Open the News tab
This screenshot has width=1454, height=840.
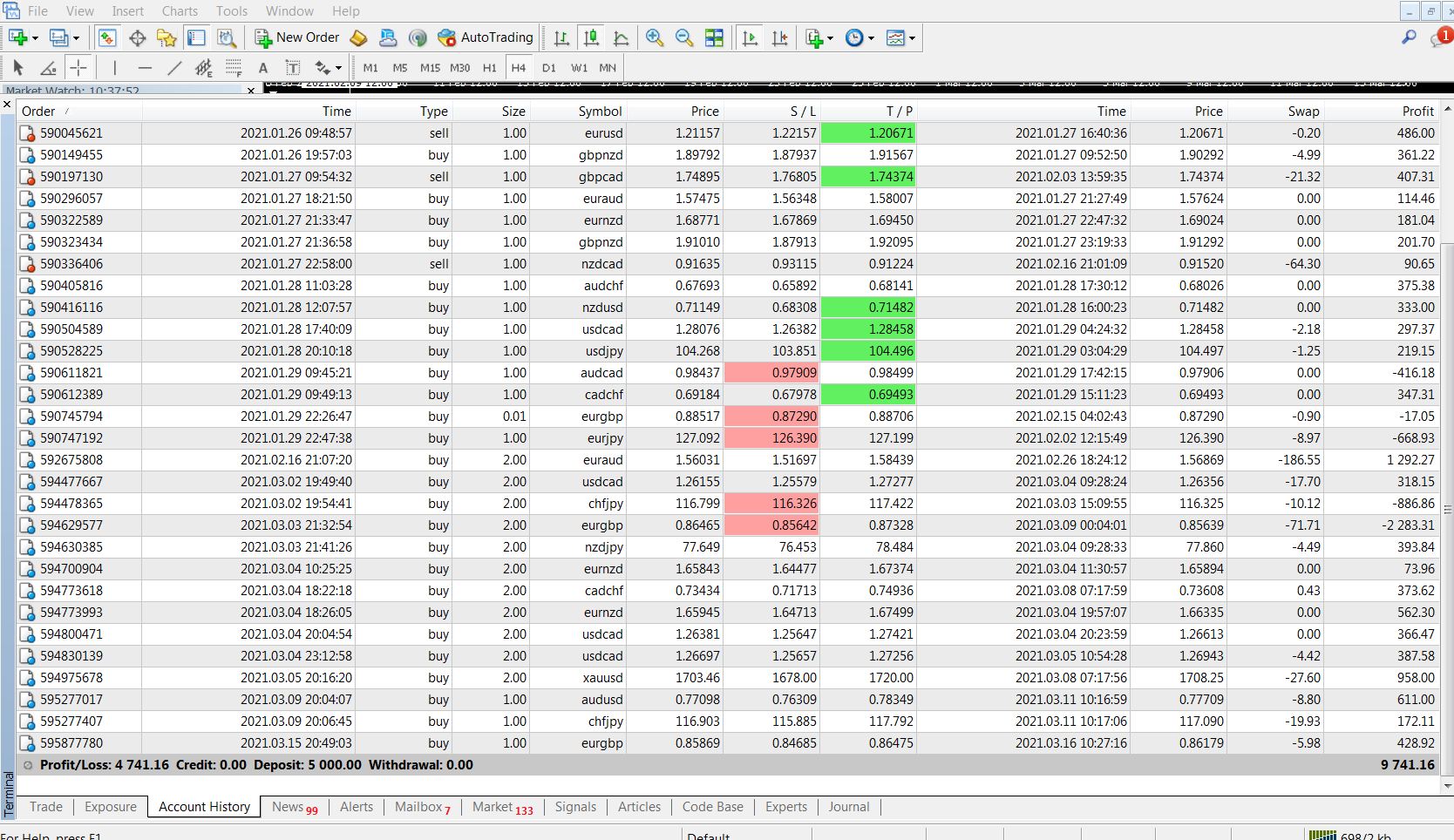pos(295,807)
